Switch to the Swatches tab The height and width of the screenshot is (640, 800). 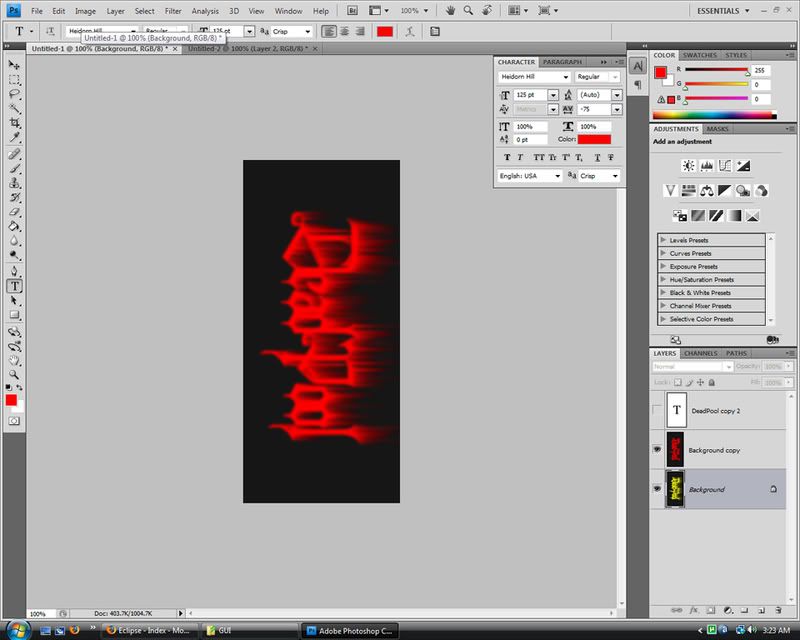tap(699, 55)
